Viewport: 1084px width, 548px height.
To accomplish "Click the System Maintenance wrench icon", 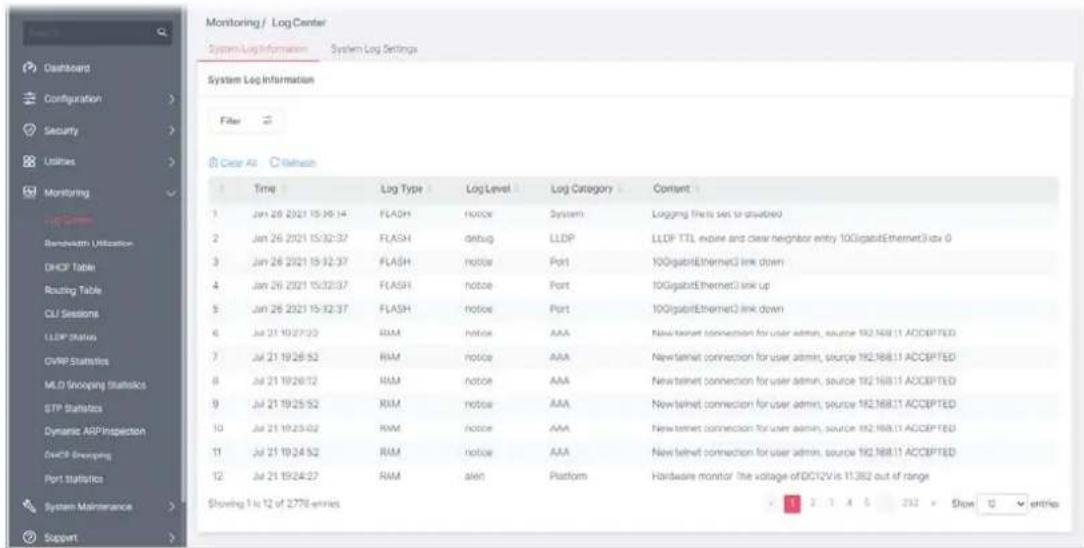I will click(29, 507).
